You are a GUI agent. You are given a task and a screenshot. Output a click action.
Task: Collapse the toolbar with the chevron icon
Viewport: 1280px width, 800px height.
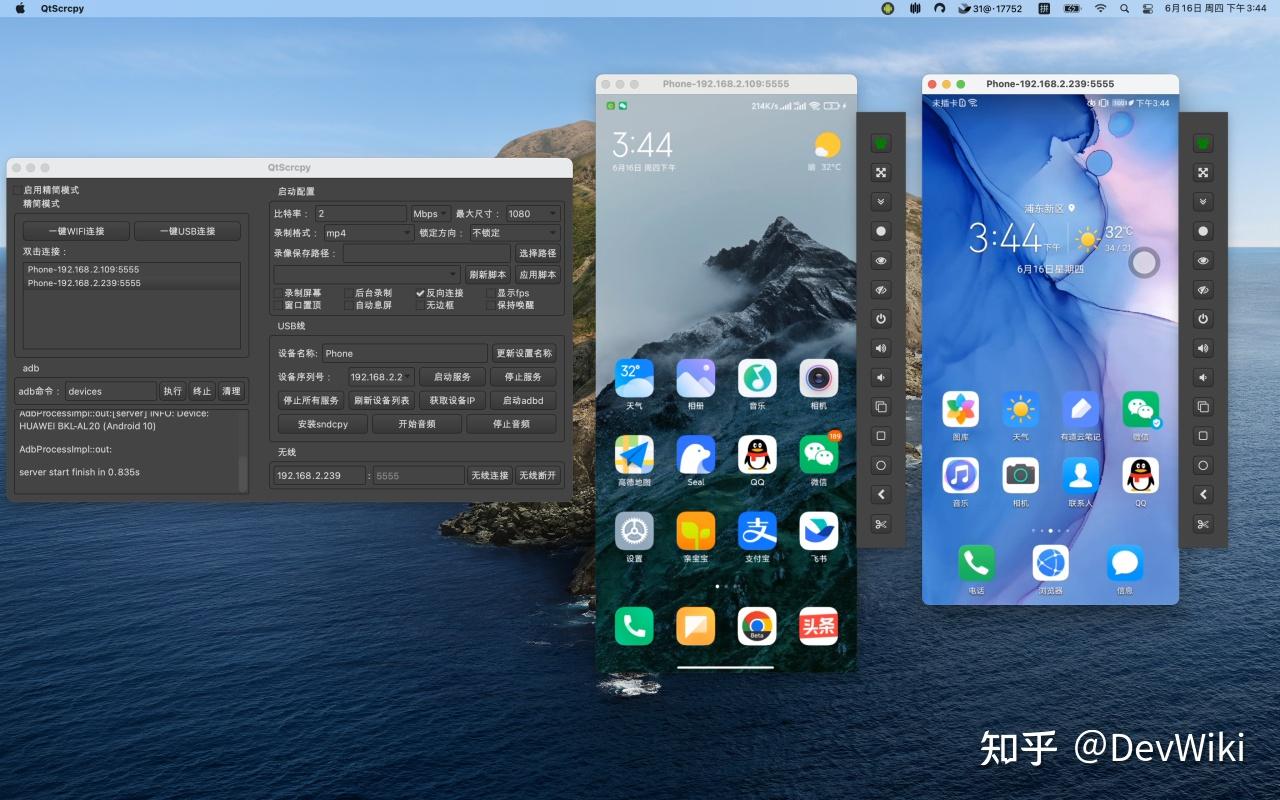point(881,201)
